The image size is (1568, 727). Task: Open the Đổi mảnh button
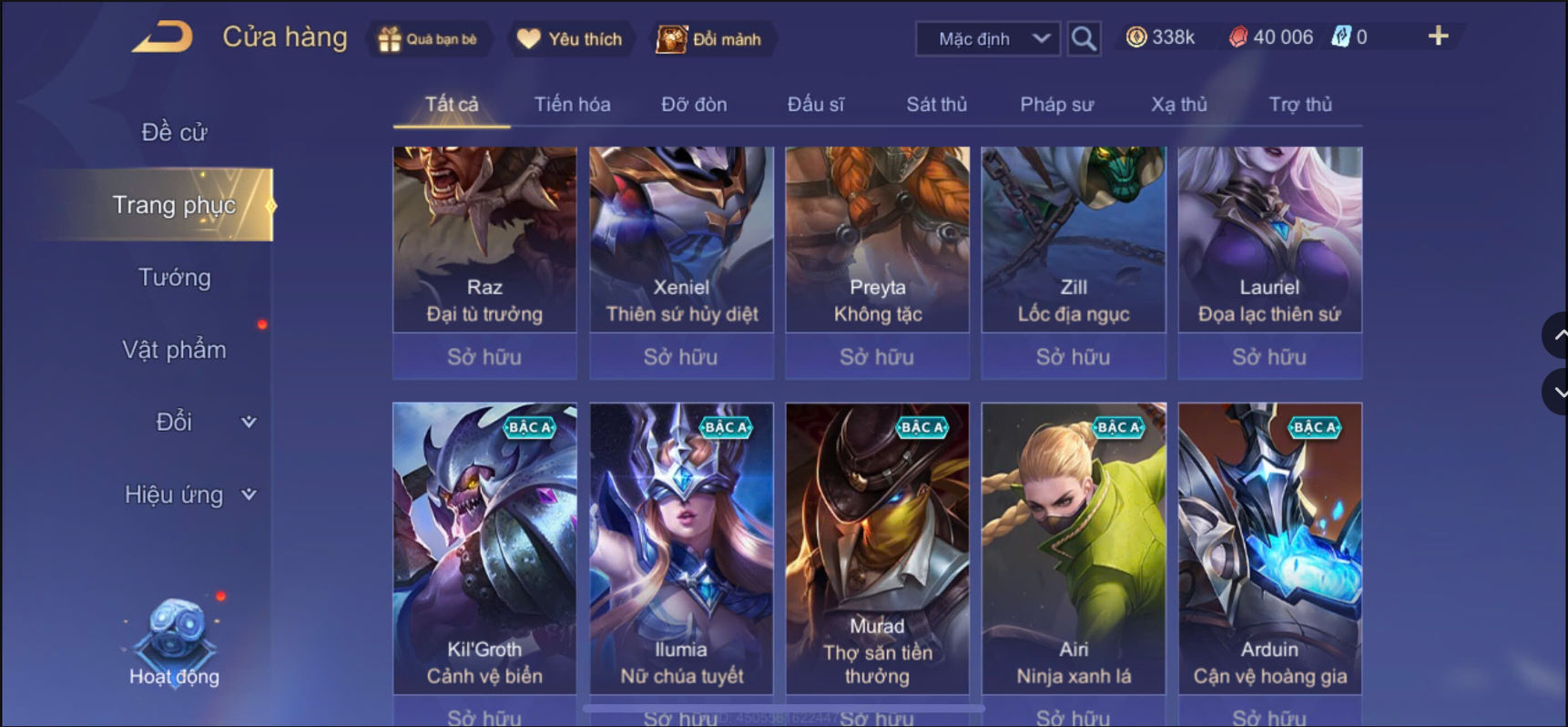tap(710, 39)
